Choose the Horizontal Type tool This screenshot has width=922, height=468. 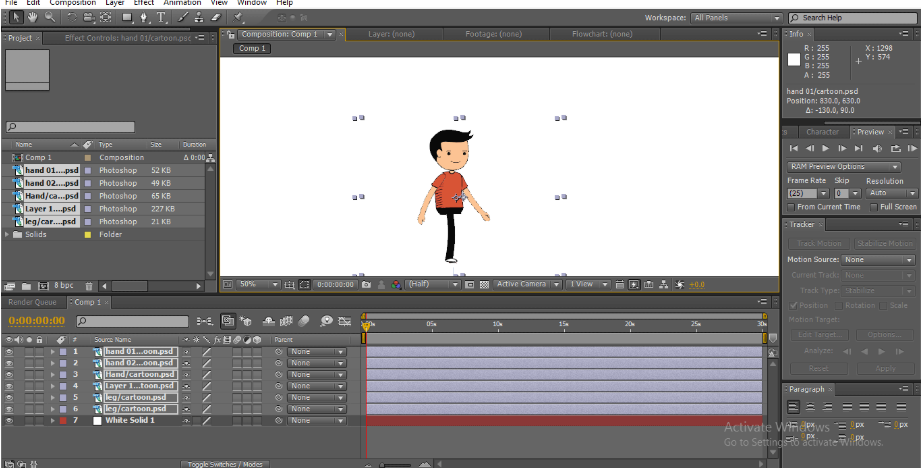tap(161, 17)
